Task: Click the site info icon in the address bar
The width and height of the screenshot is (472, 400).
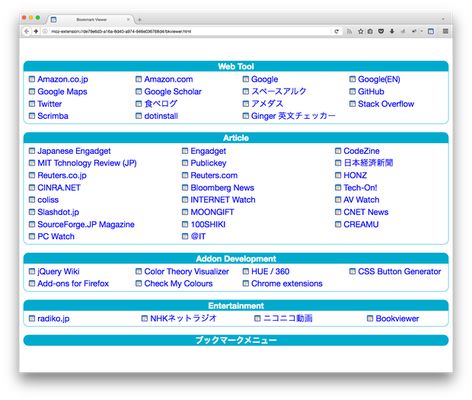Action: coord(45,31)
